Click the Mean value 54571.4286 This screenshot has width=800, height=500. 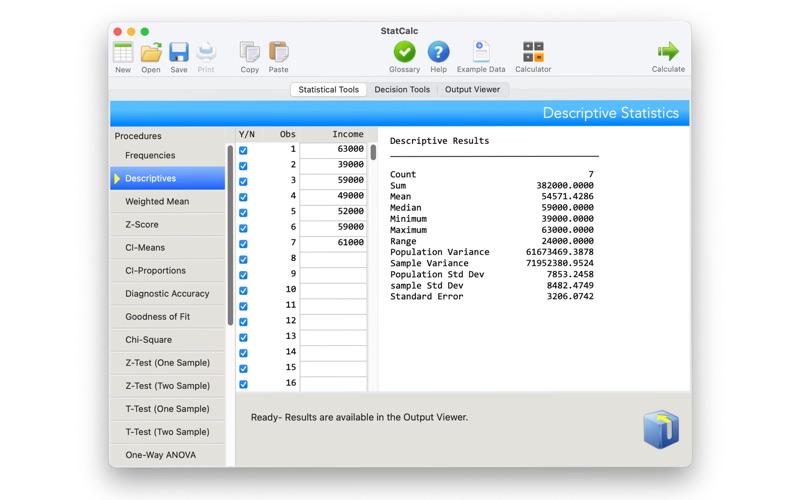pyautogui.click(x=567, y=196)
